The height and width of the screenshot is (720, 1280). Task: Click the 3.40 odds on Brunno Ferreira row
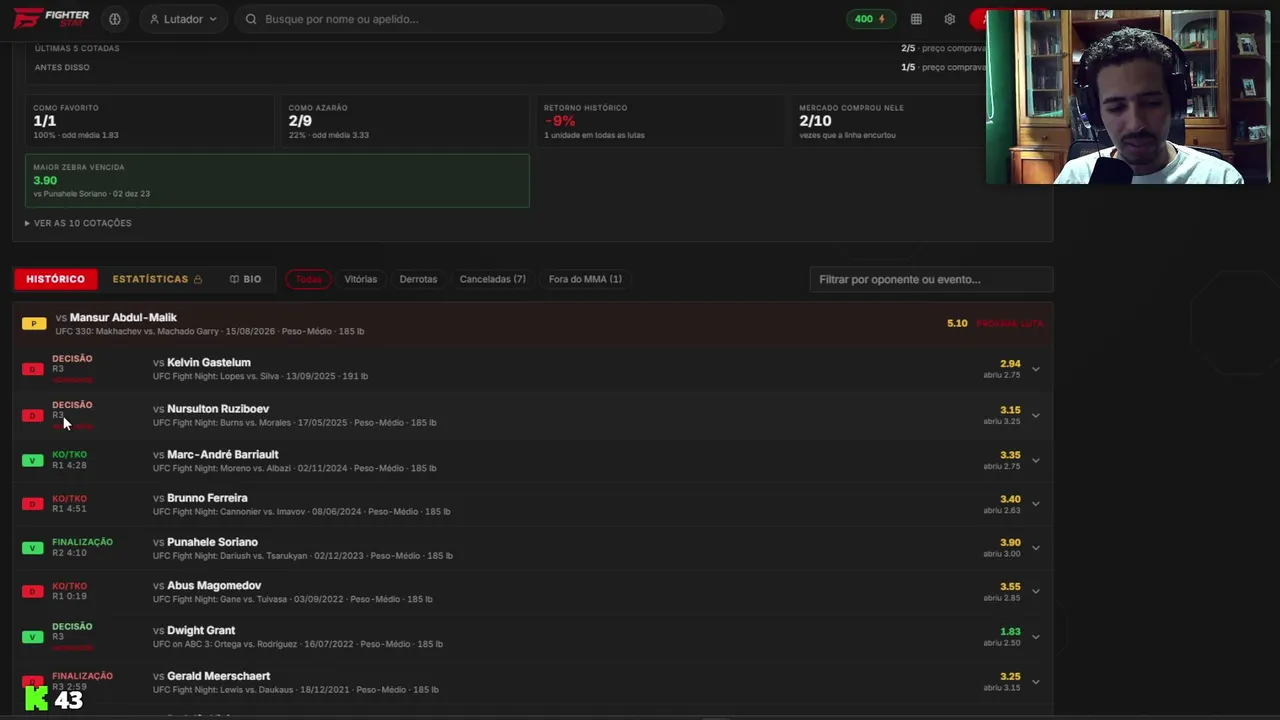[x=1010, y=499]
